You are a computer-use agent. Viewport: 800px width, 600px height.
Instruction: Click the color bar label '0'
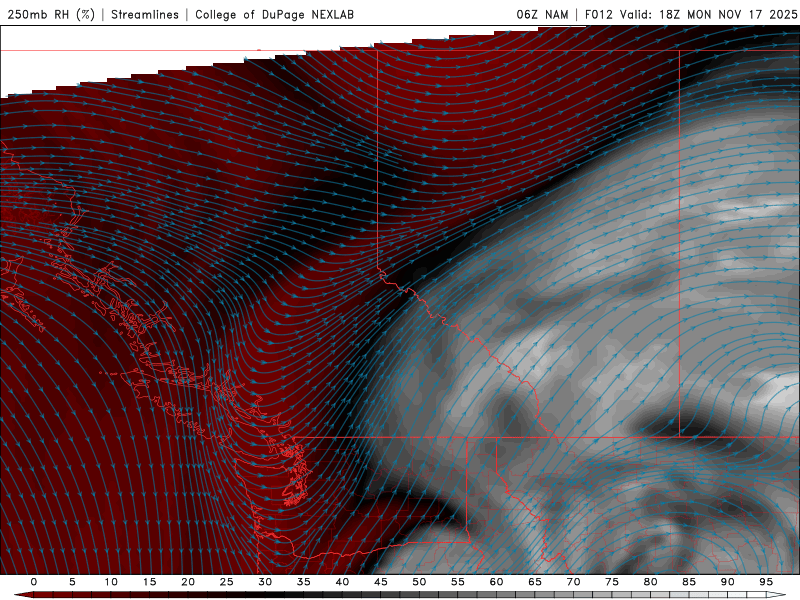coord(34,582)
